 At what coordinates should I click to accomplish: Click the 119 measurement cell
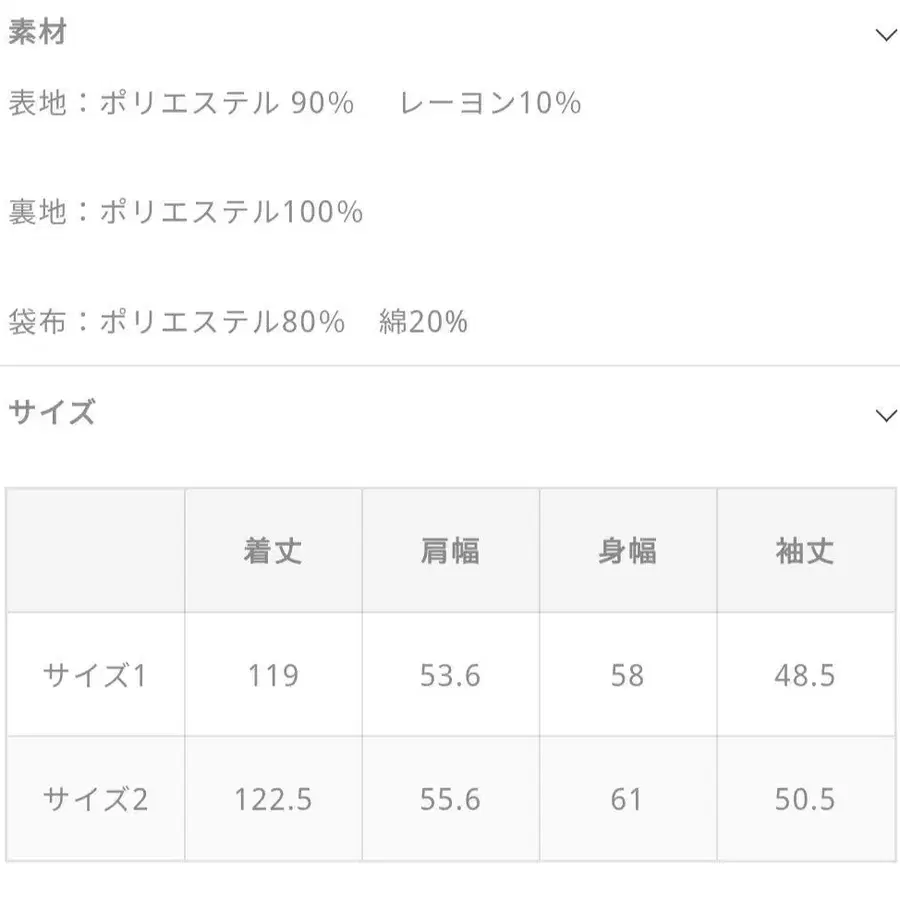point(273,674)
